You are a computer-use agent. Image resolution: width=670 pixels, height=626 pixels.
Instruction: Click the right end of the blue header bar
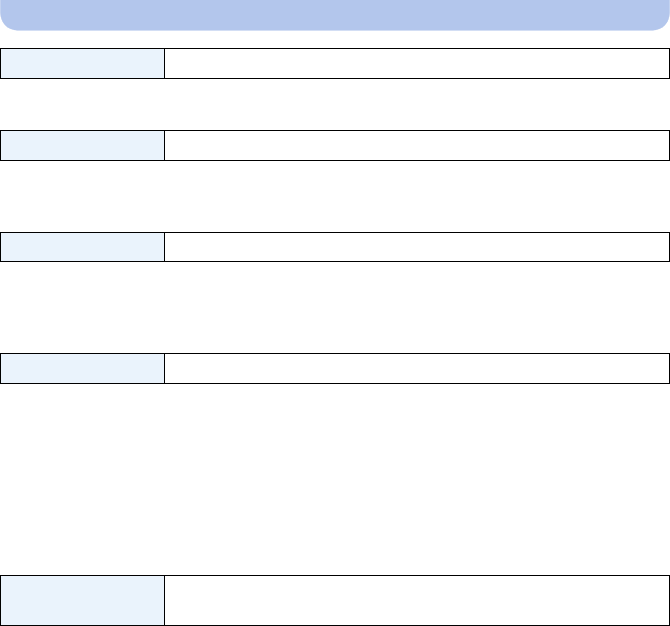[x=655, y=15]
